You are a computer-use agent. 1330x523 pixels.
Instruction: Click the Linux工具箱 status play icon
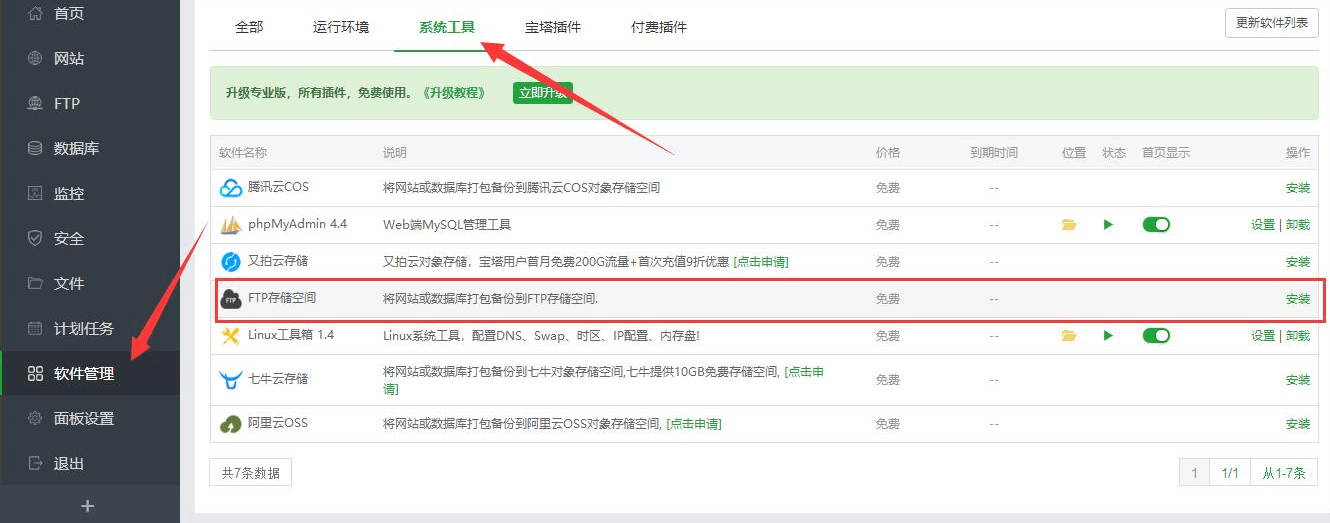click(1108, 336)
